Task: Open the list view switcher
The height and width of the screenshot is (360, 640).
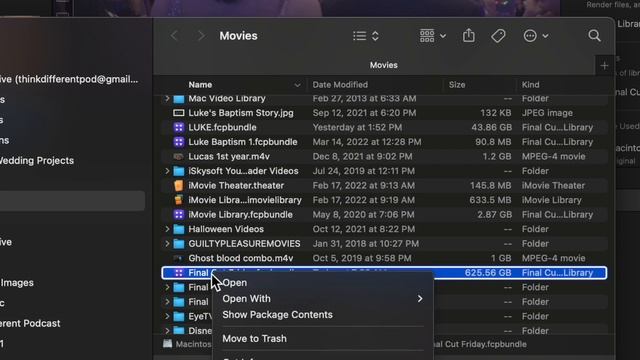Action: click(x=366, y=36)
